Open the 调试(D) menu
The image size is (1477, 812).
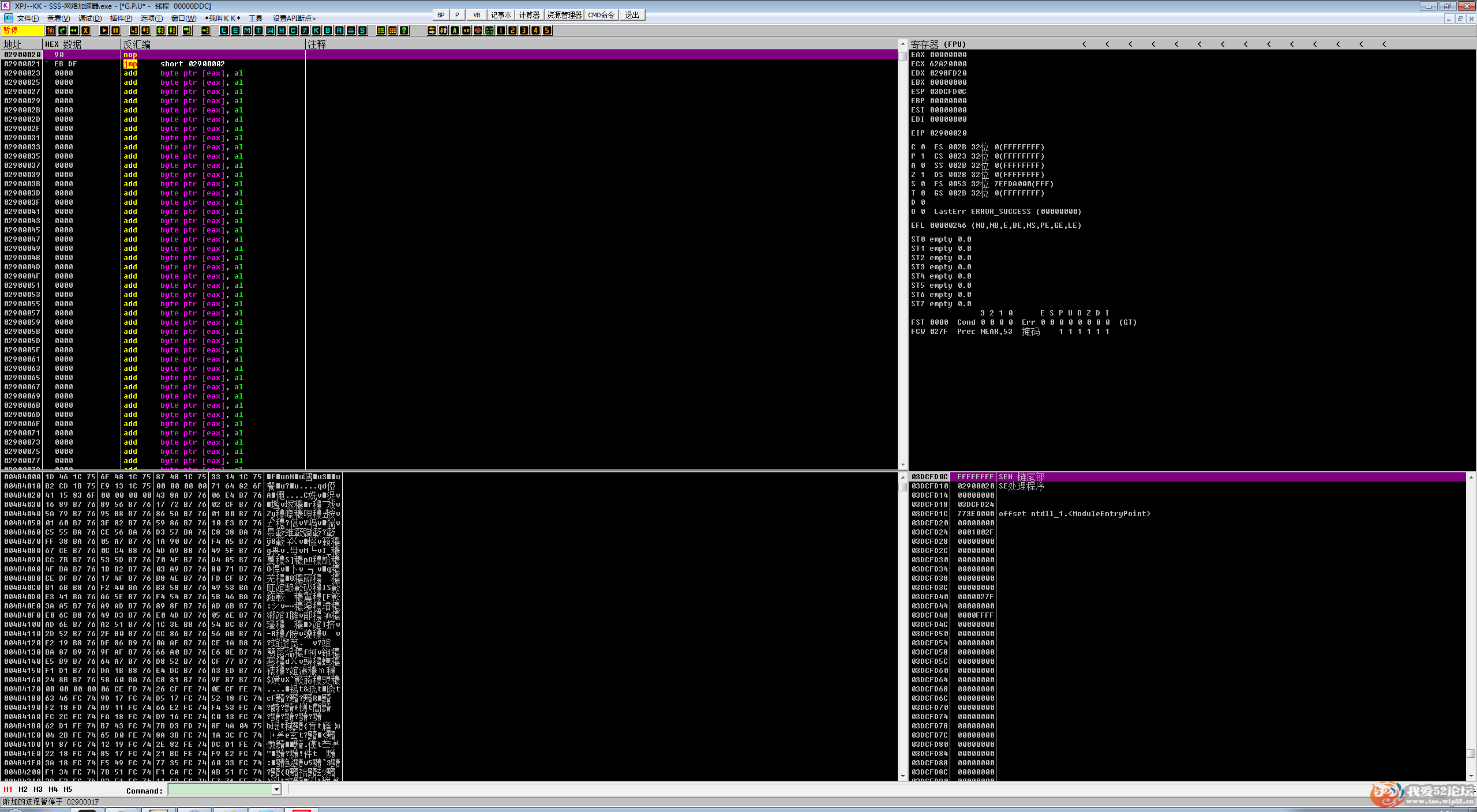(90, 18)
